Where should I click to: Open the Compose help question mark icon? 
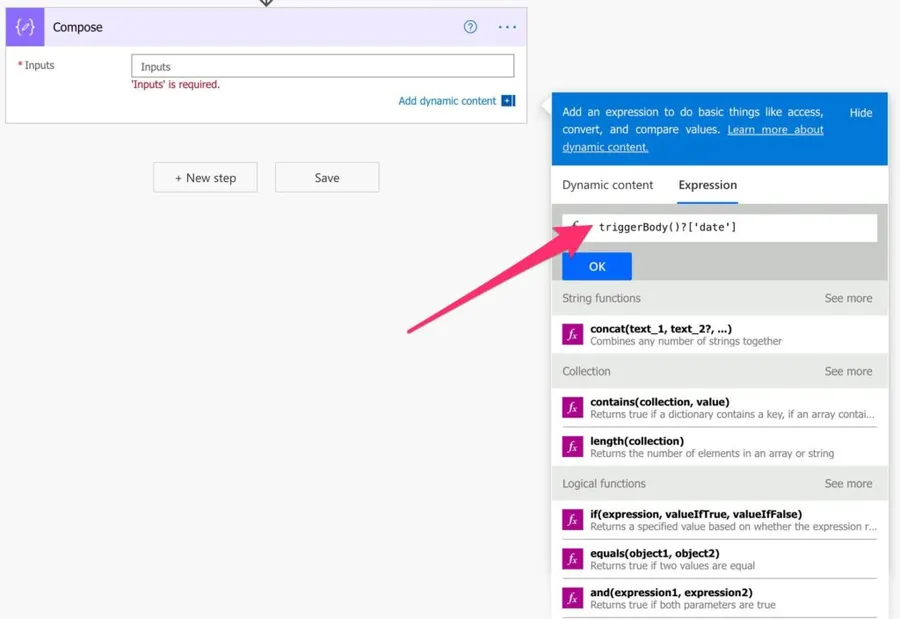tap(470, 27)
